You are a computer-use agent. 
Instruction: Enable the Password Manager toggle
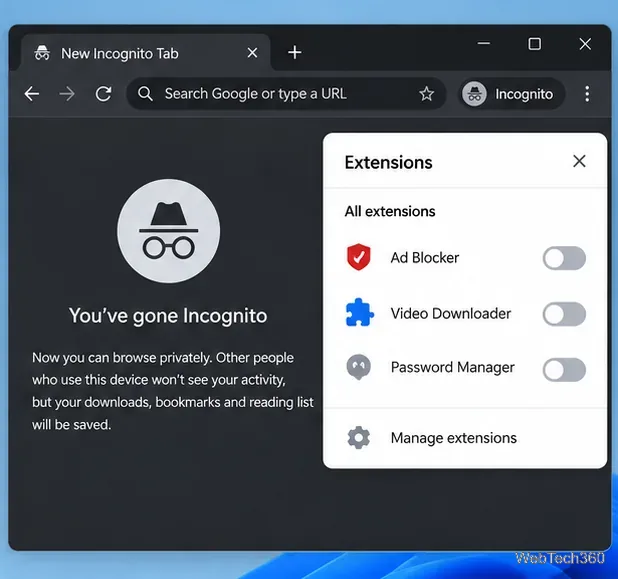tap(564, 369)
